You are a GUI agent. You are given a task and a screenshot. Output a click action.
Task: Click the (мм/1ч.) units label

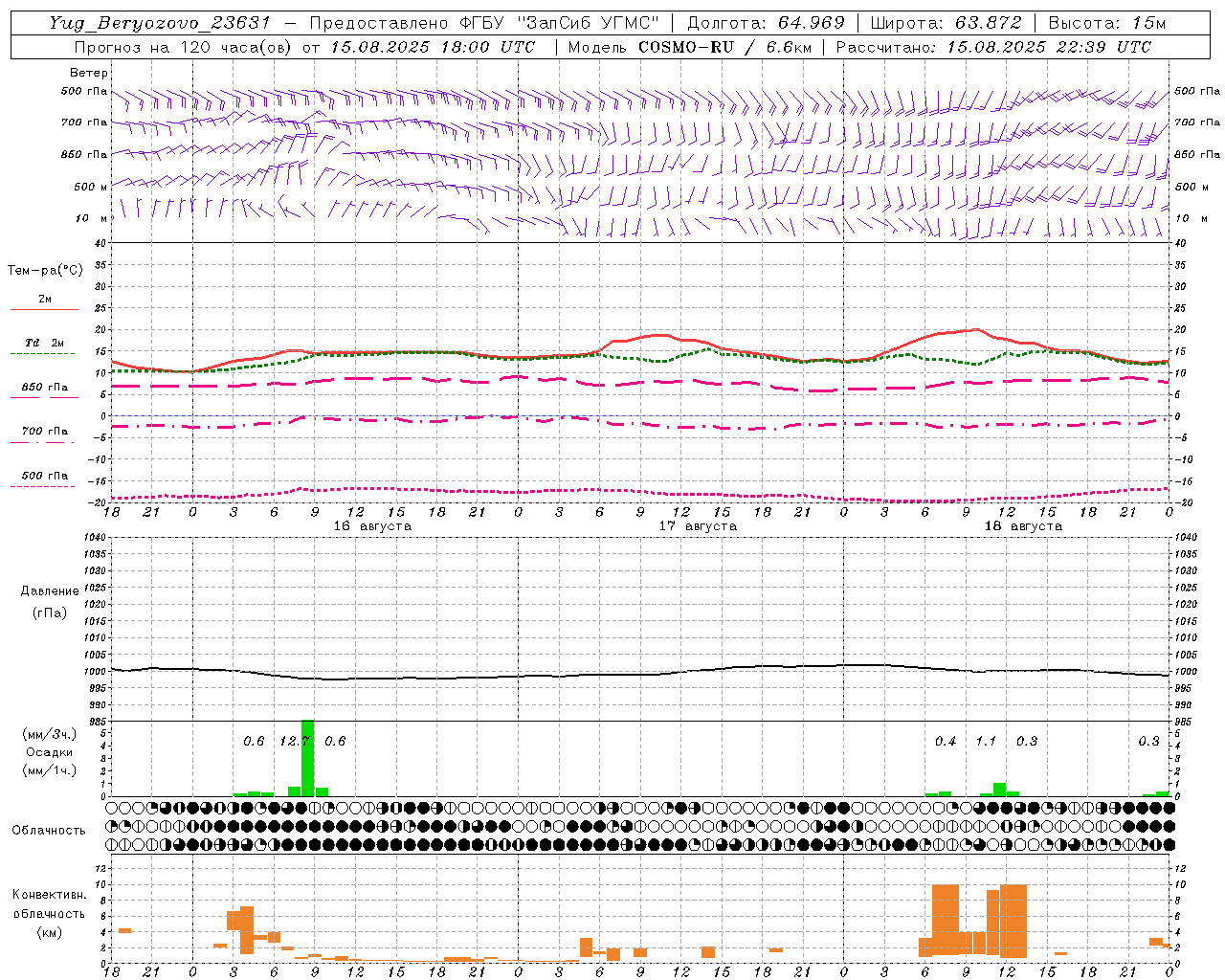49,770
